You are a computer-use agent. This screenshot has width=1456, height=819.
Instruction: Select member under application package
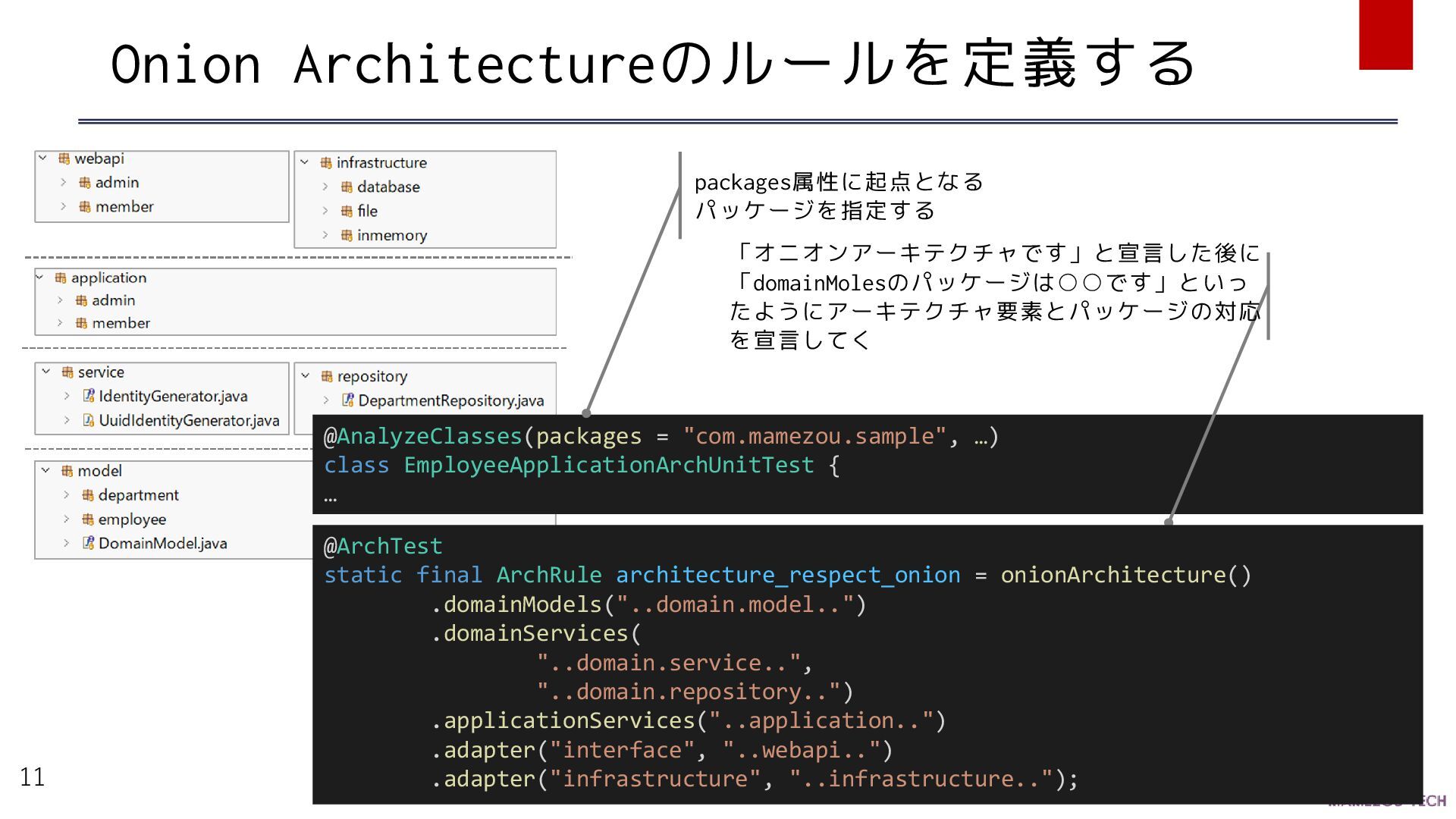[x=121, y=323]
